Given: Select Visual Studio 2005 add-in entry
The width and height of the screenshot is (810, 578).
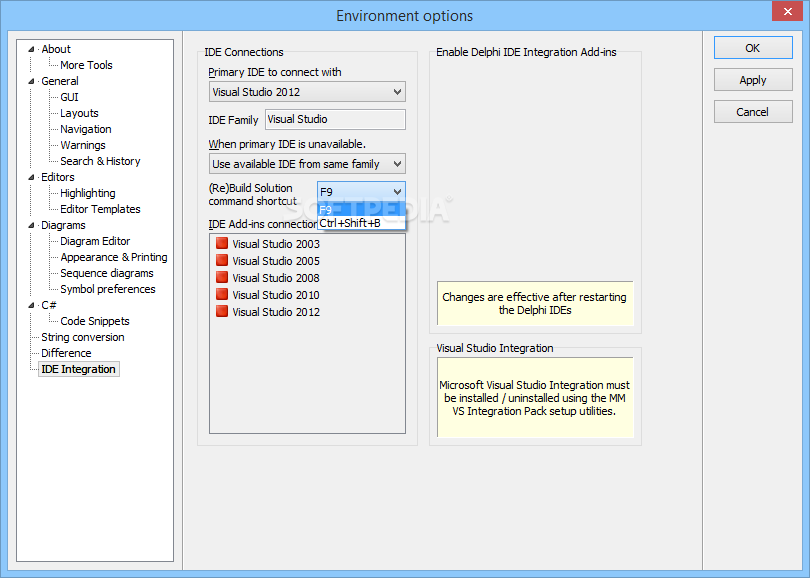Looking at the screenshot, I should 276,261.
